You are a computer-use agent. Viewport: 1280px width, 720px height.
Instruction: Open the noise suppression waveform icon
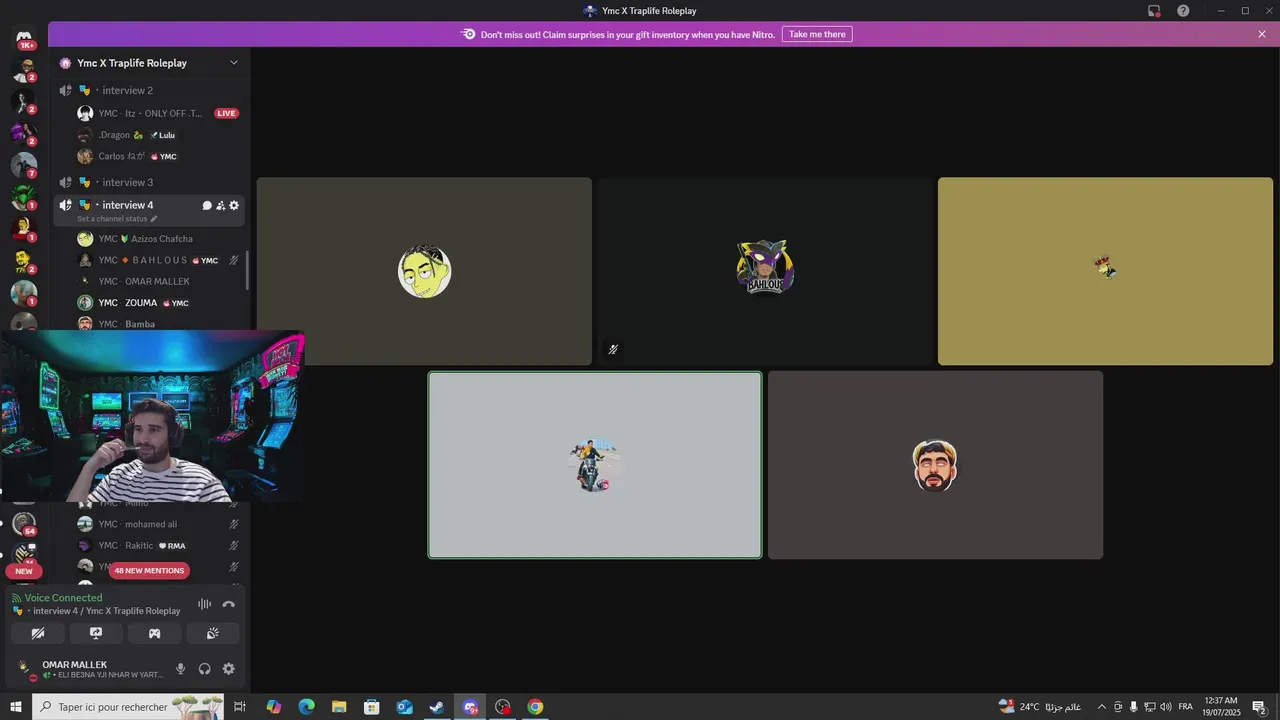pos(204,604)
